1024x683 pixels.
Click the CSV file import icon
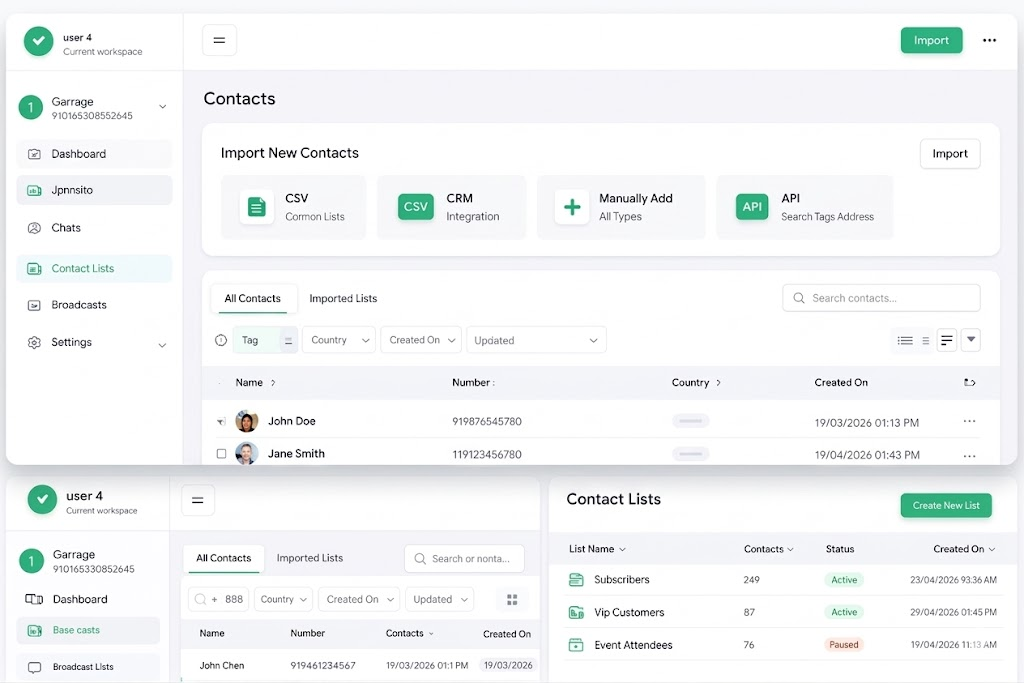point(257,207)
